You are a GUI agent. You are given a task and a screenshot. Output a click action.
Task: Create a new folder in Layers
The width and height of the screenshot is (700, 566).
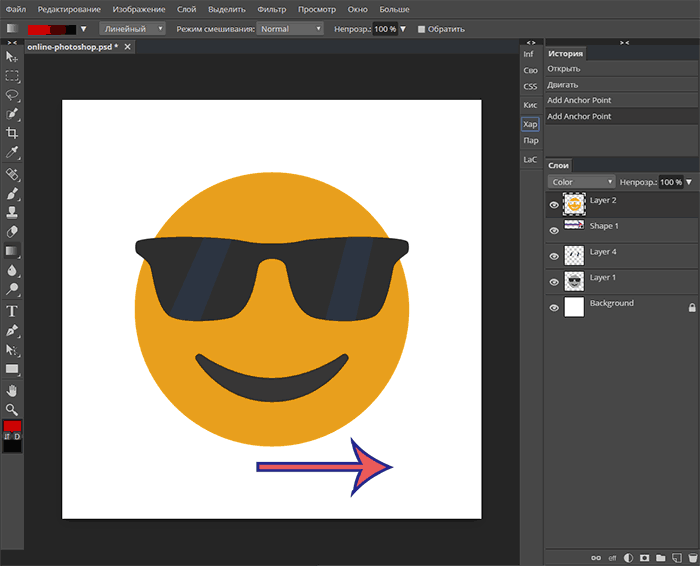point(661,558)
